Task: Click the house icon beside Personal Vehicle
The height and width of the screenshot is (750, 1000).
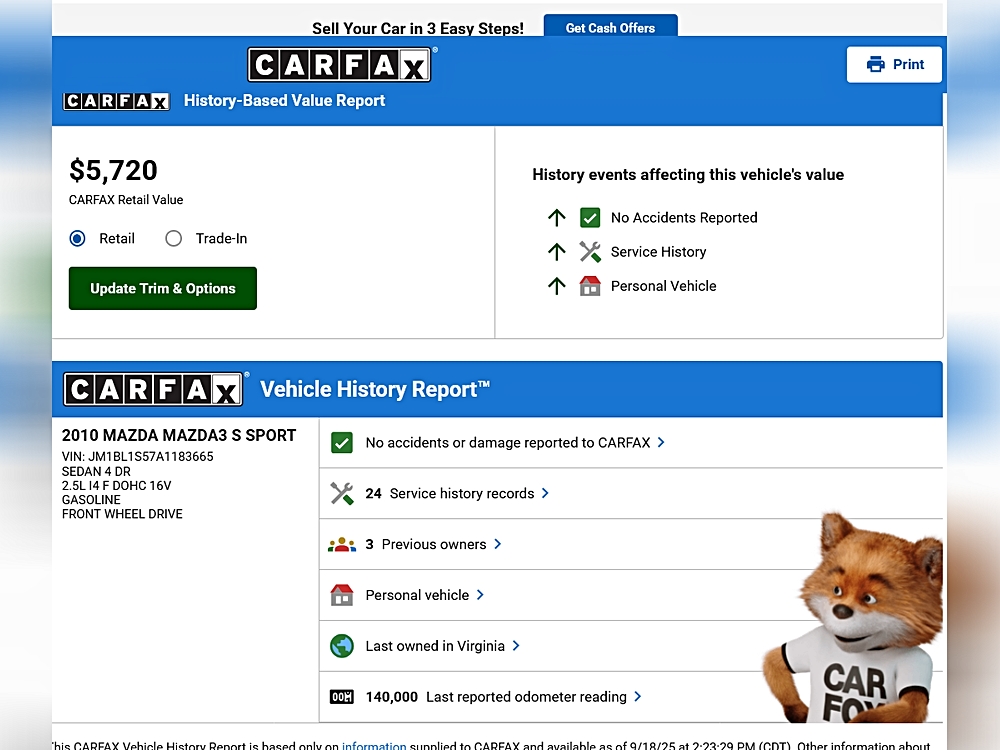Action: click(590, 286)
